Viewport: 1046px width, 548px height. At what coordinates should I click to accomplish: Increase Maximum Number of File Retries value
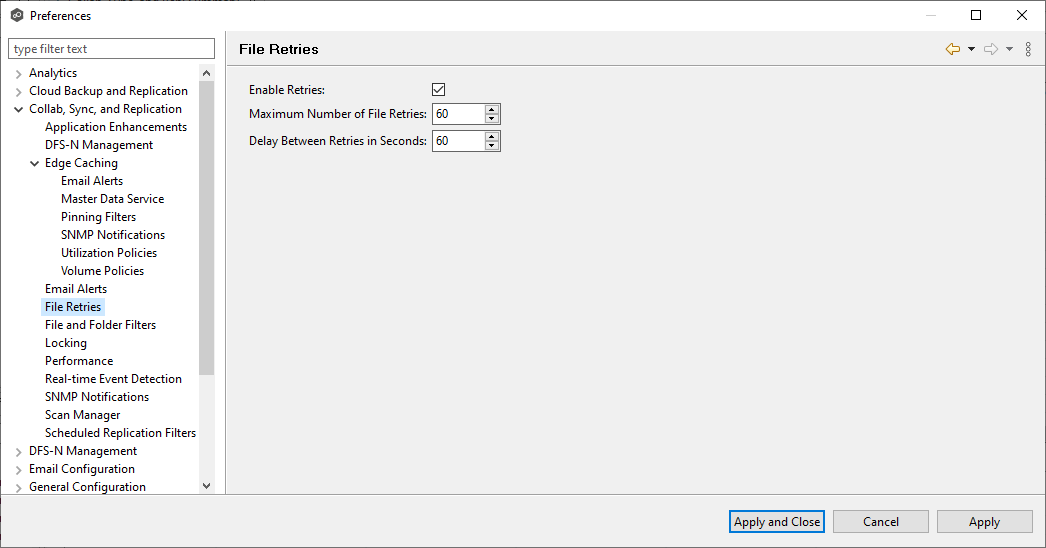[491, 109]
